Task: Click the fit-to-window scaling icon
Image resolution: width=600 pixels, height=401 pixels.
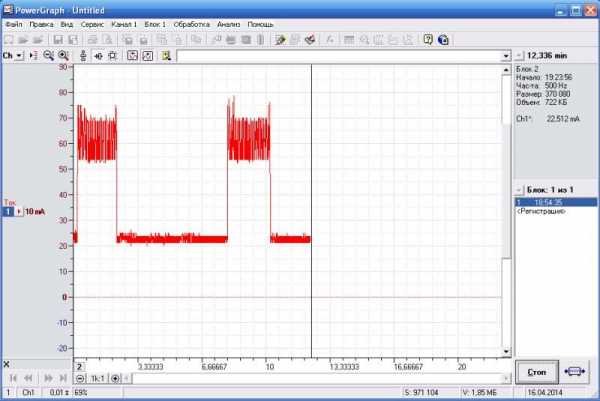Action: 132,56
